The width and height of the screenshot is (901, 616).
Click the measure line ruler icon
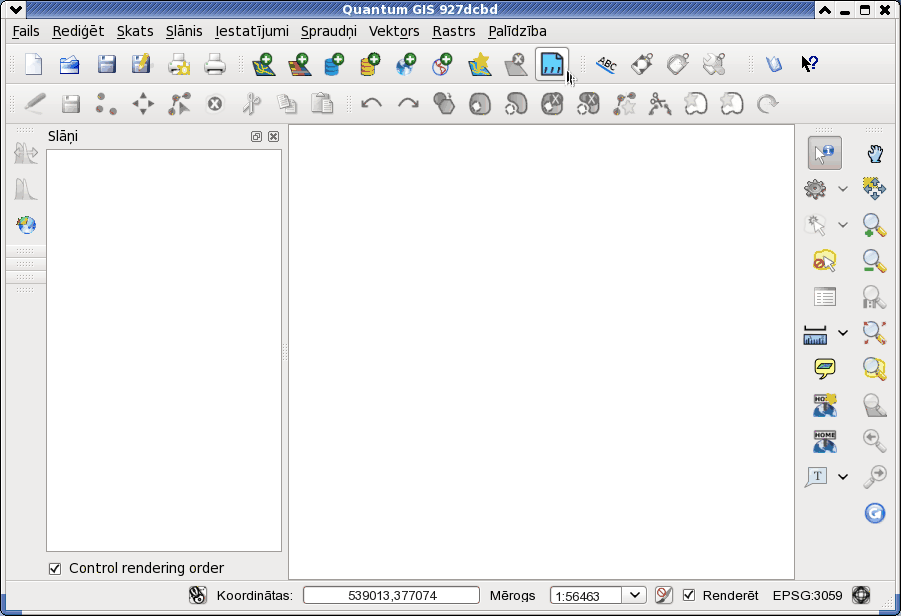pos(815,334)
